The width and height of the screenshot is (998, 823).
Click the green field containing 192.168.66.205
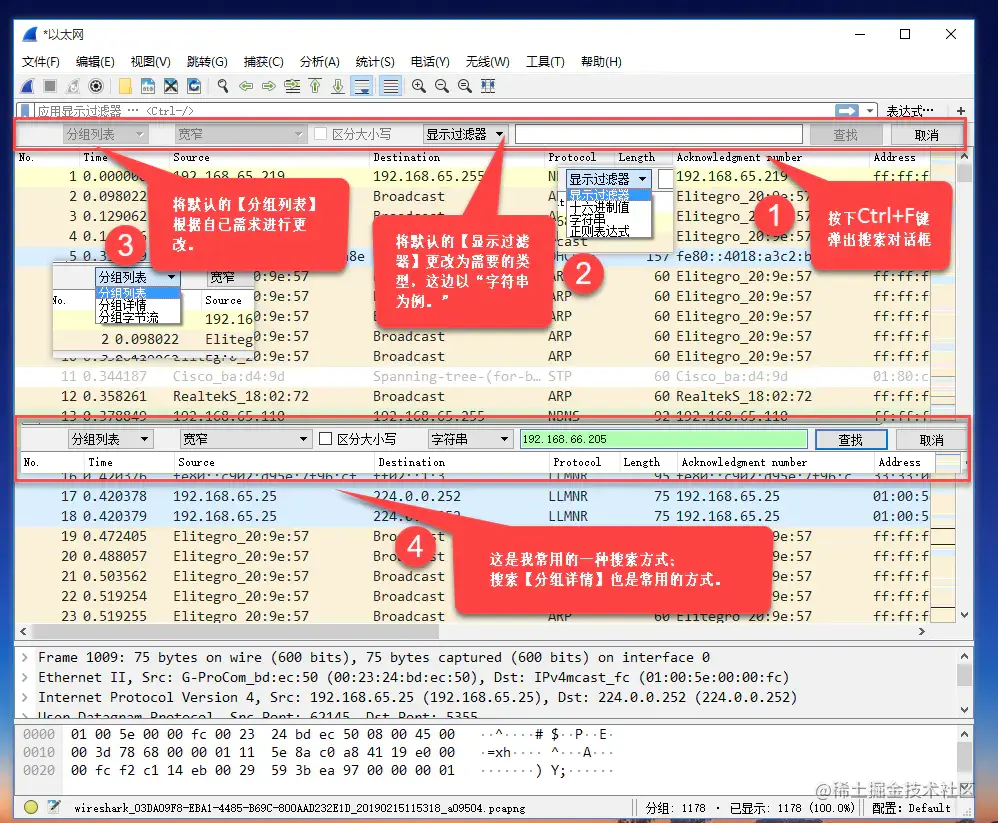[664, 439]
